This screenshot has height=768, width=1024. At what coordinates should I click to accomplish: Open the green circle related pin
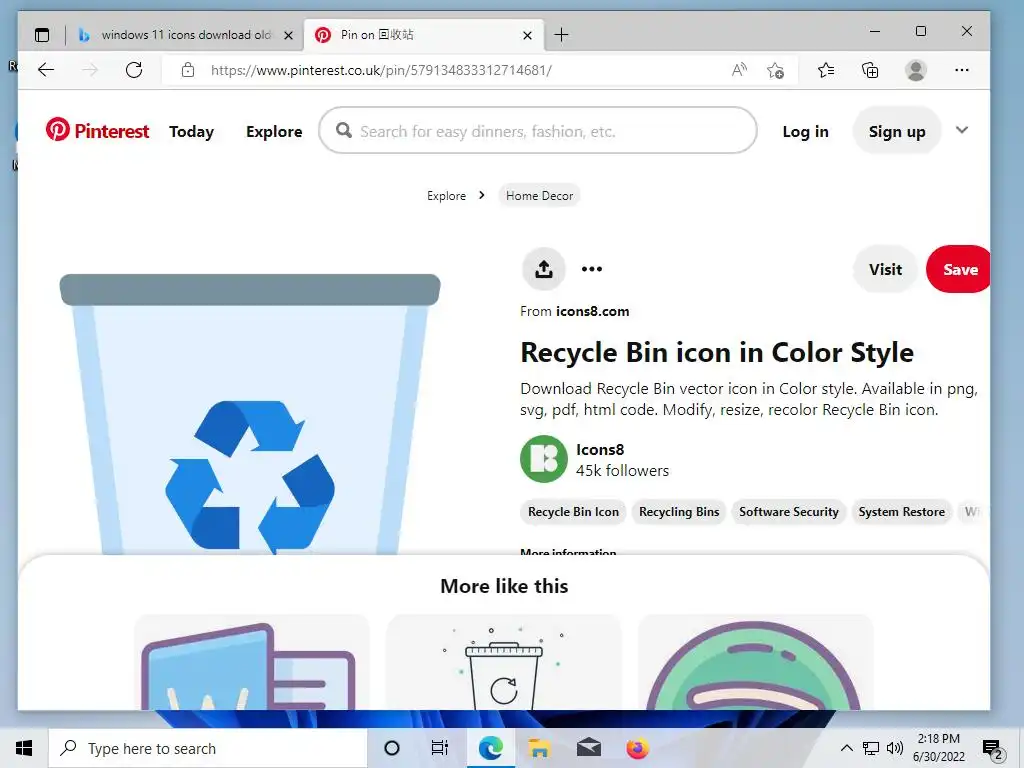(x=755, y=662)
